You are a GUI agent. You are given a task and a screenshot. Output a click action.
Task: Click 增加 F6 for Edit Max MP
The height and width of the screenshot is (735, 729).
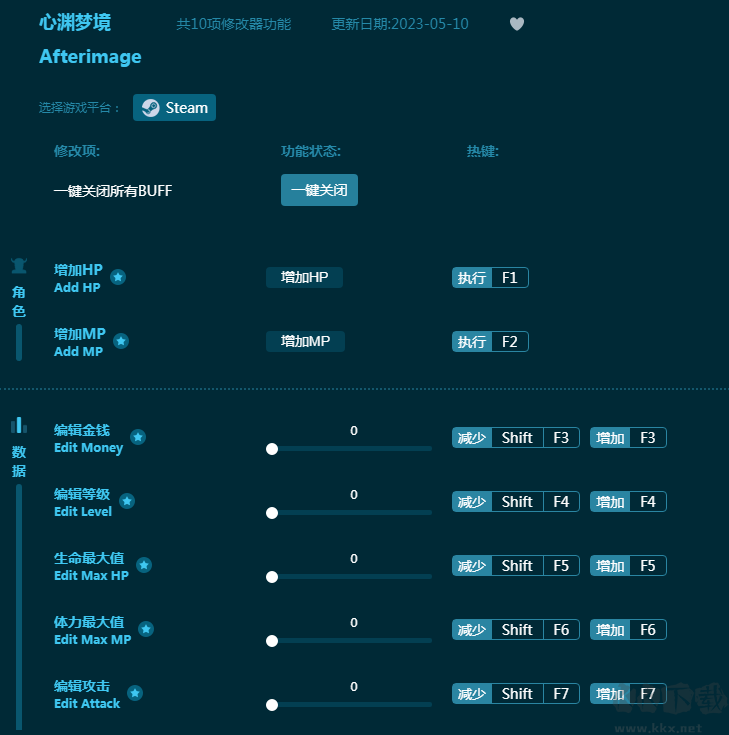[628, 630]
